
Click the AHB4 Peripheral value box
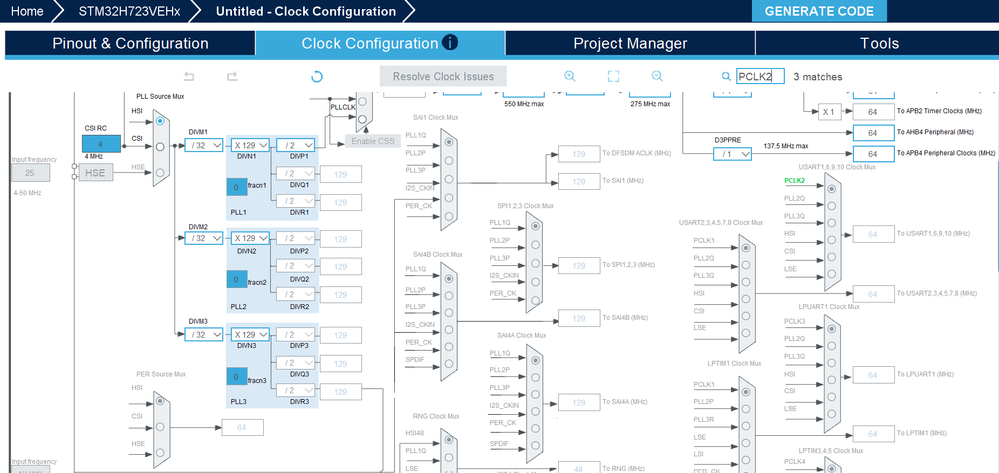[x=873, y=133]
